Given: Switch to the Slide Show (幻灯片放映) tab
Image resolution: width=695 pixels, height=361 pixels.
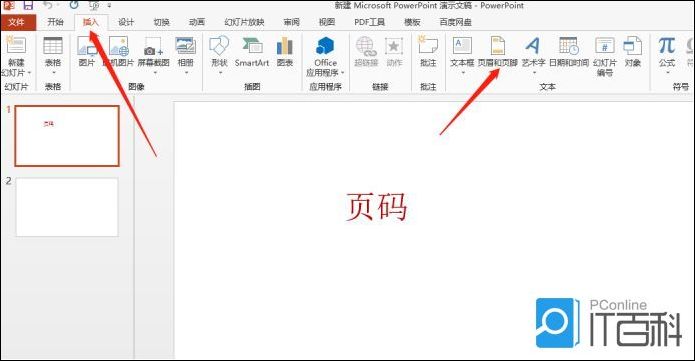Looking at the screenshot, I should point(244,22).
